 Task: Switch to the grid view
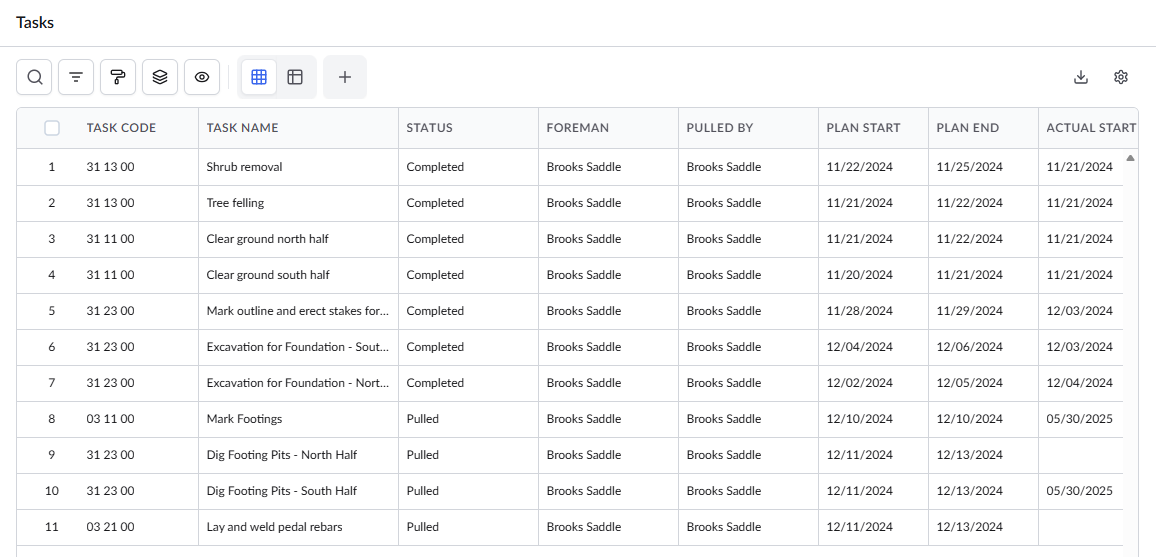click(x=259, y=77)
